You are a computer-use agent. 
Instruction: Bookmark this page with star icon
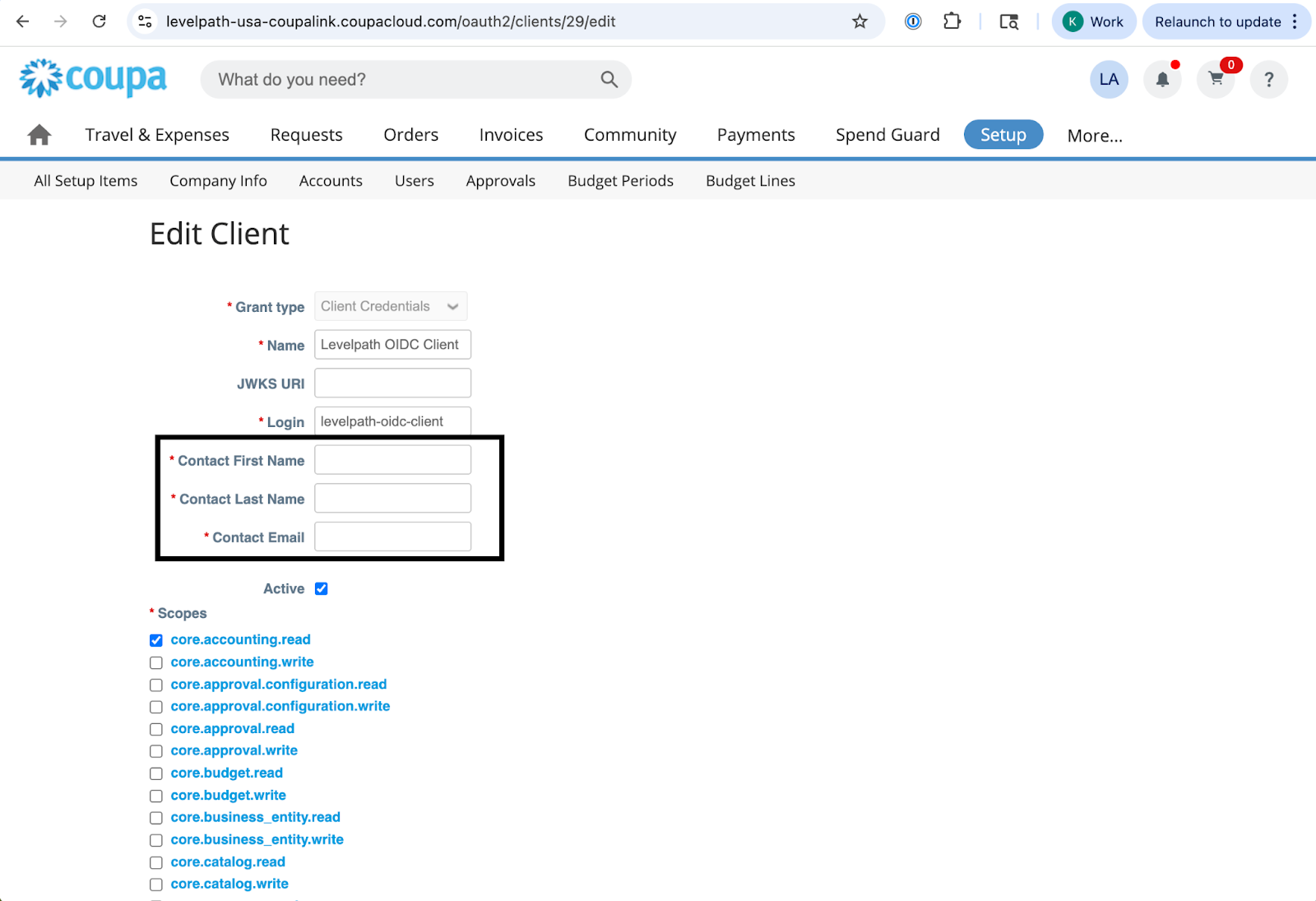(860, 22)
